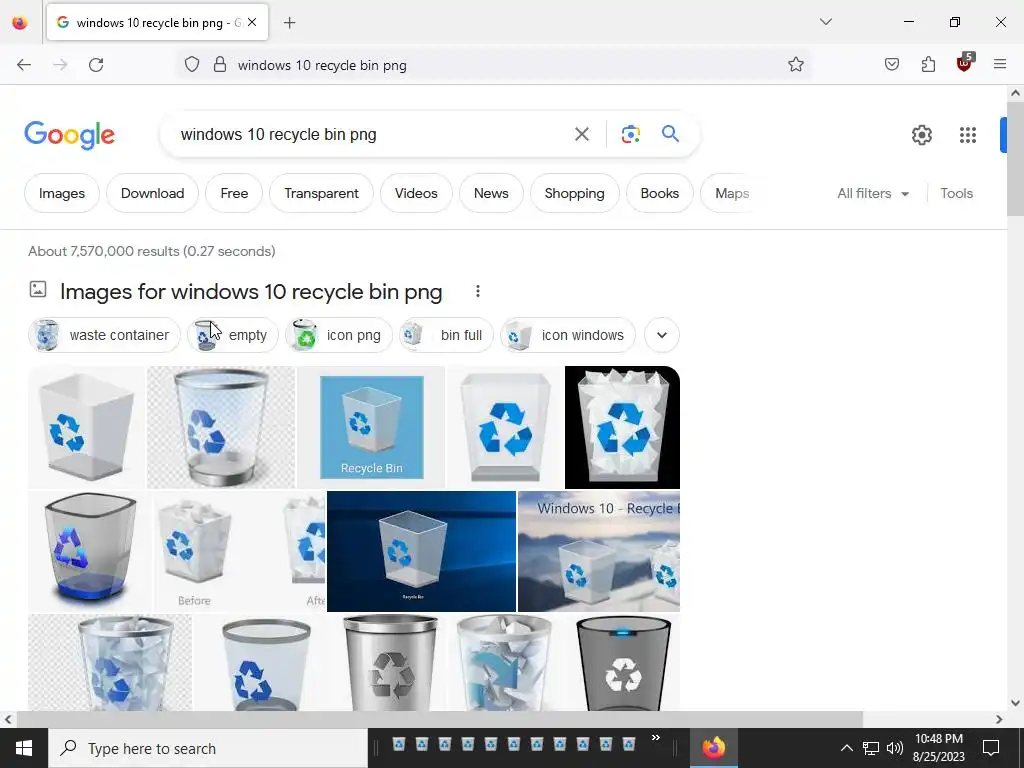Open the three-dot menu beside Images heading

[478, 291]
